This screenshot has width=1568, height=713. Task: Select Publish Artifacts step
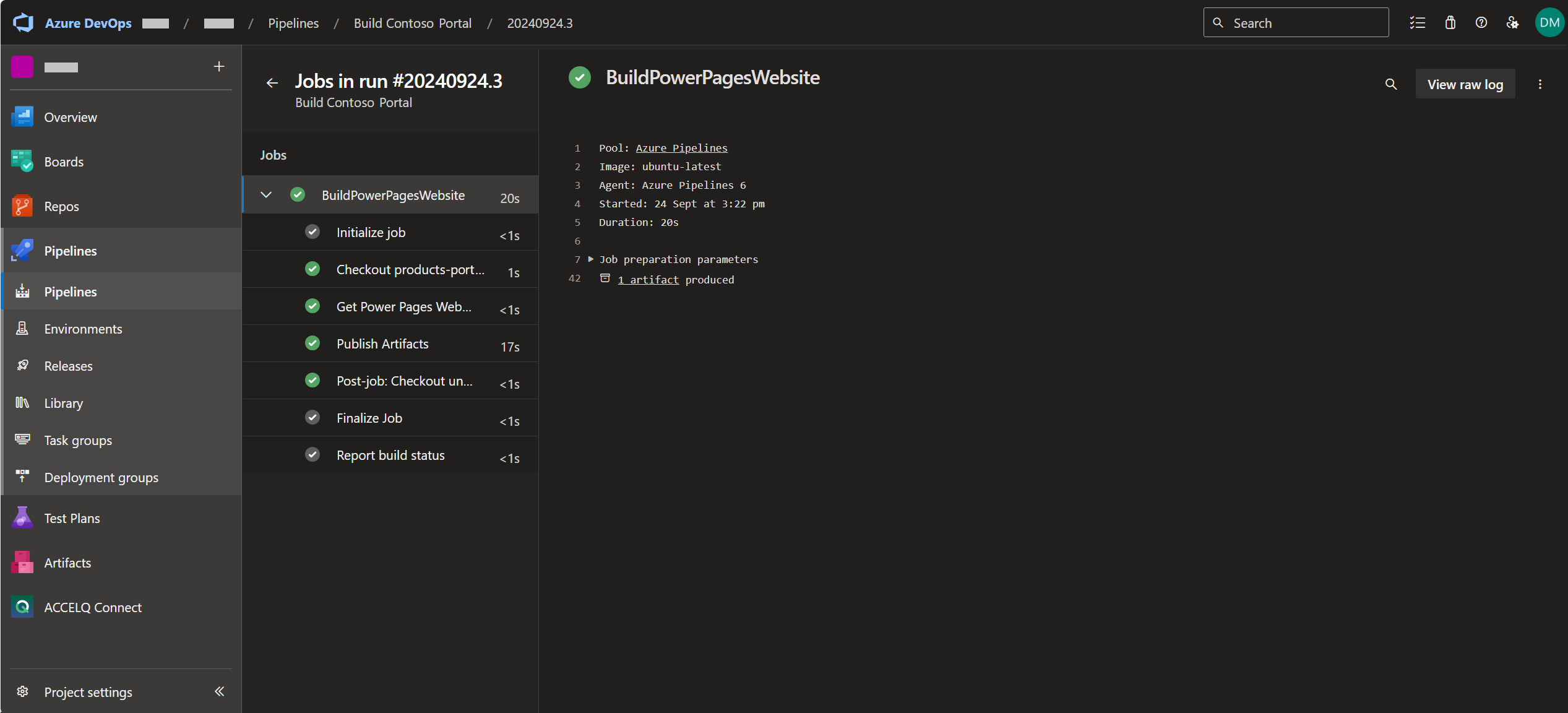coord(382,344)
